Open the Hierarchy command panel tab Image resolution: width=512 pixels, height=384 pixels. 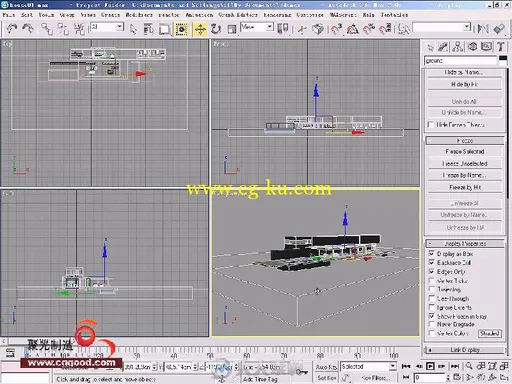458,47
